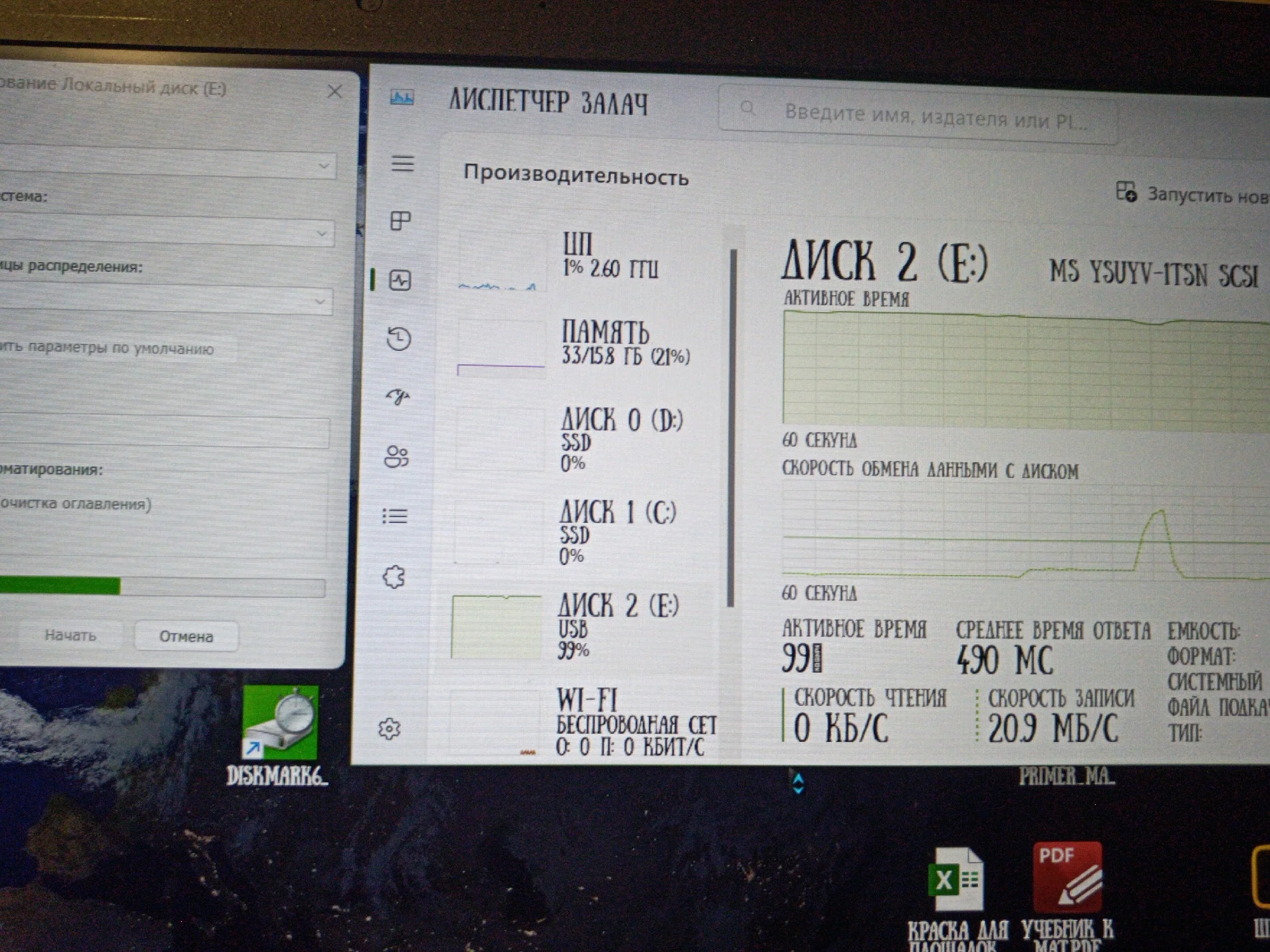
Task: Open Task Manager settings gear
Action: 389,729
